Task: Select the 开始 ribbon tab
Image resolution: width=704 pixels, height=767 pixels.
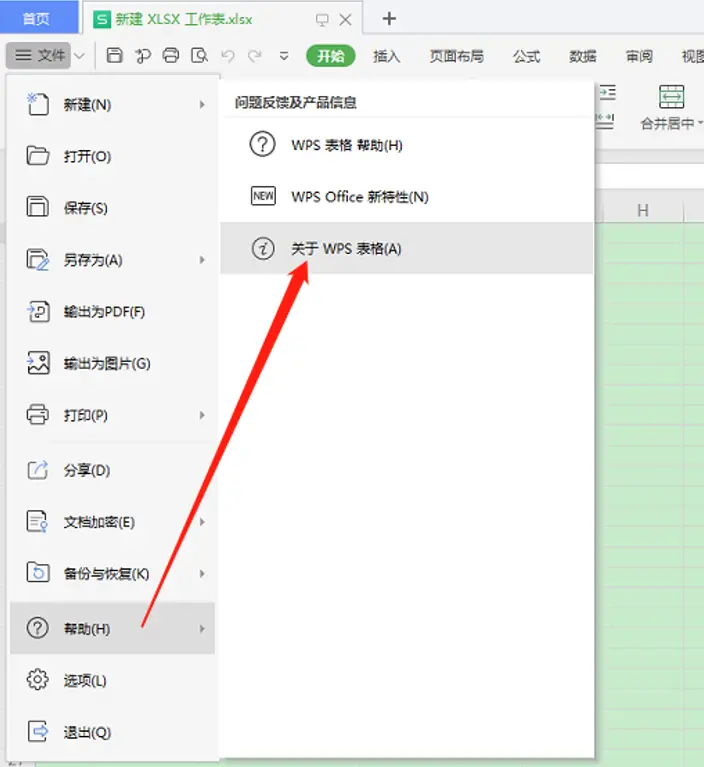Action: (331, 56)
